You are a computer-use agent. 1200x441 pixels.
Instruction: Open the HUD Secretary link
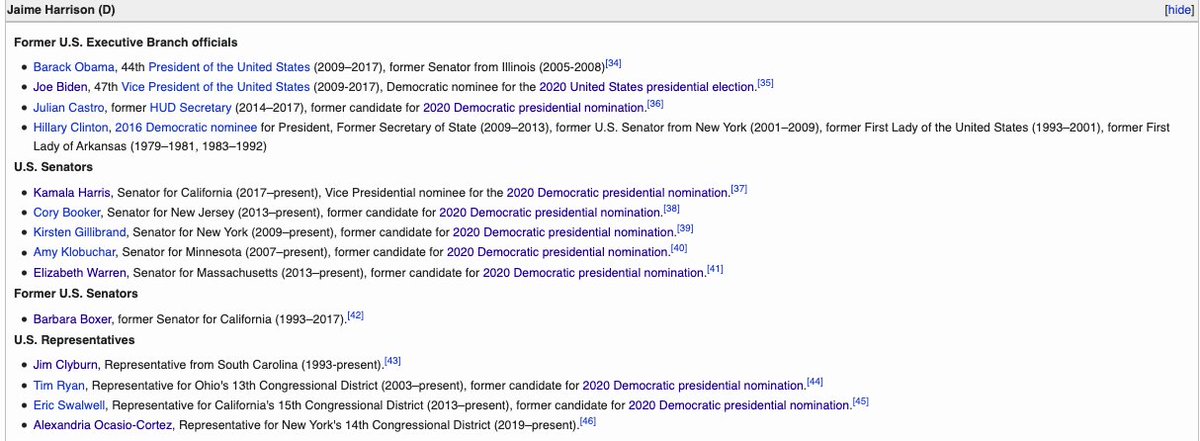[x=190, y=107]
